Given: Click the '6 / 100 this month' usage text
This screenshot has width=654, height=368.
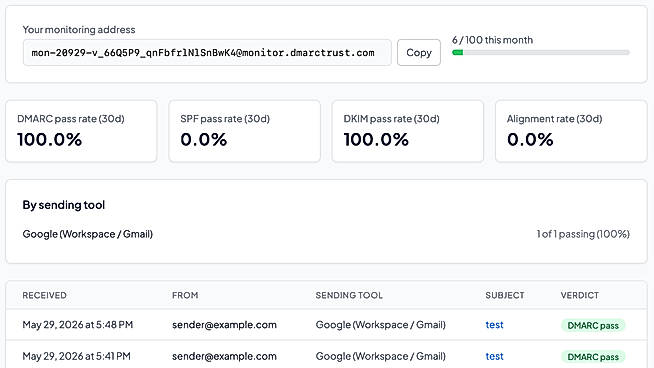Looking at the screenshot, I should point(492,40).
